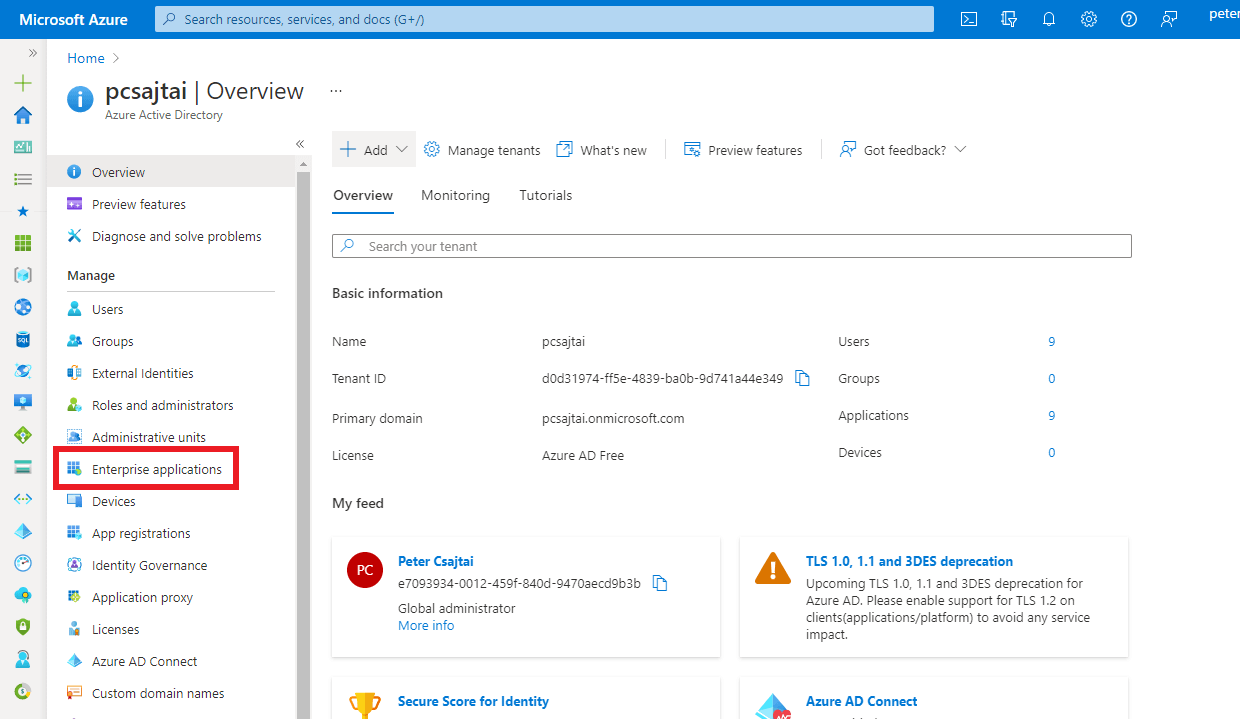Collapse the navigation pane with the double chevron

(x=299, y=144)
